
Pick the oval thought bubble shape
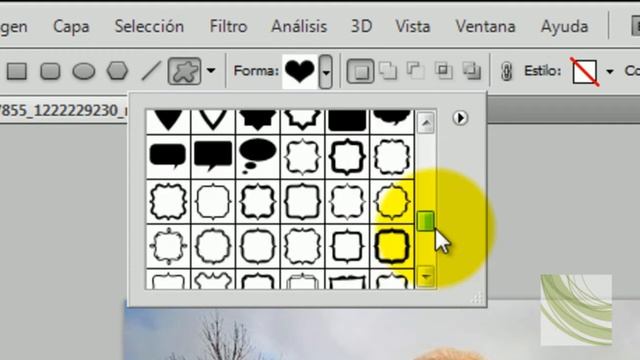(258, 157)
